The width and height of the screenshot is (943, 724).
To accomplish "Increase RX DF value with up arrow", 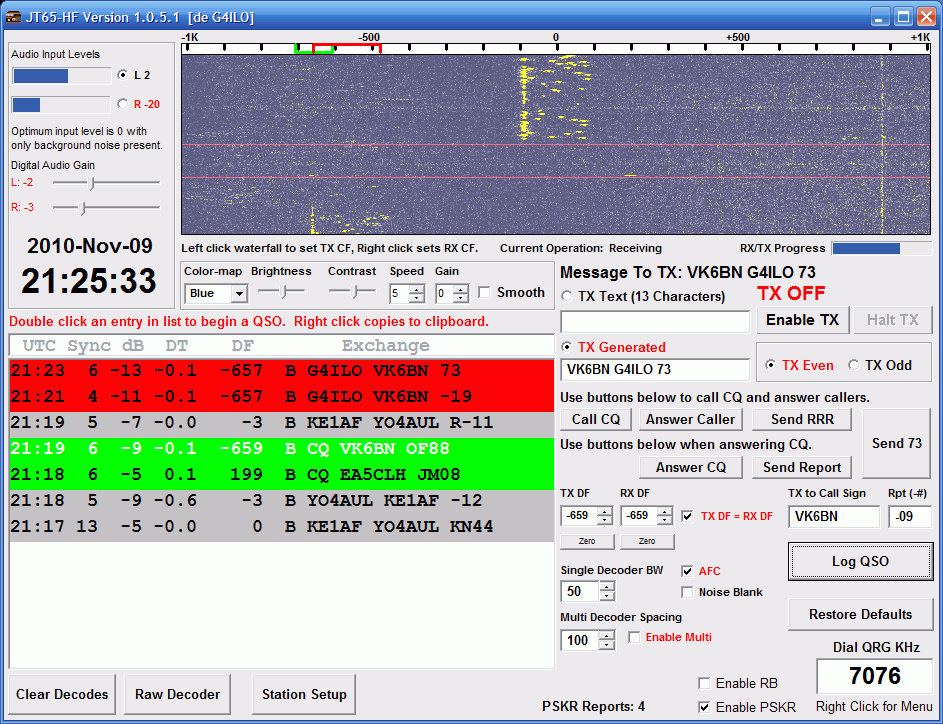I will (x=665, y=512).
